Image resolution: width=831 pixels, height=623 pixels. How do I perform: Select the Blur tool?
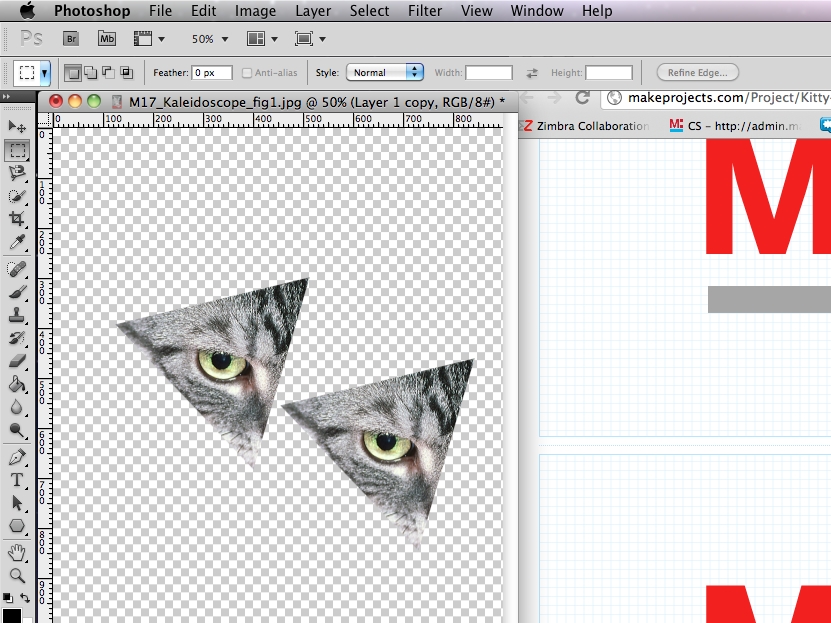(17, 407)
